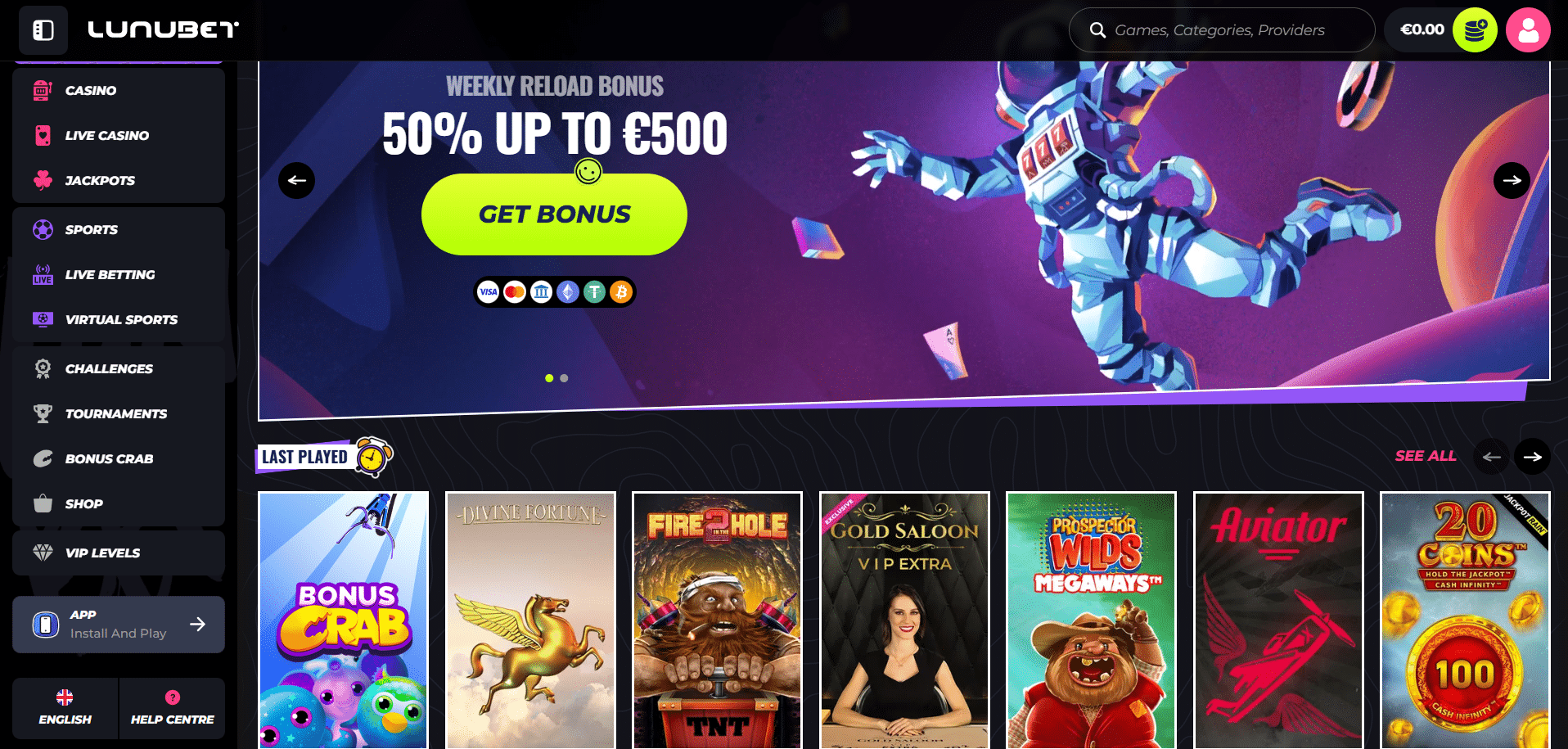Viewport: 1568px width, 749px height.
Task: Click the GET BONUS button
Action: pos(554,214)
